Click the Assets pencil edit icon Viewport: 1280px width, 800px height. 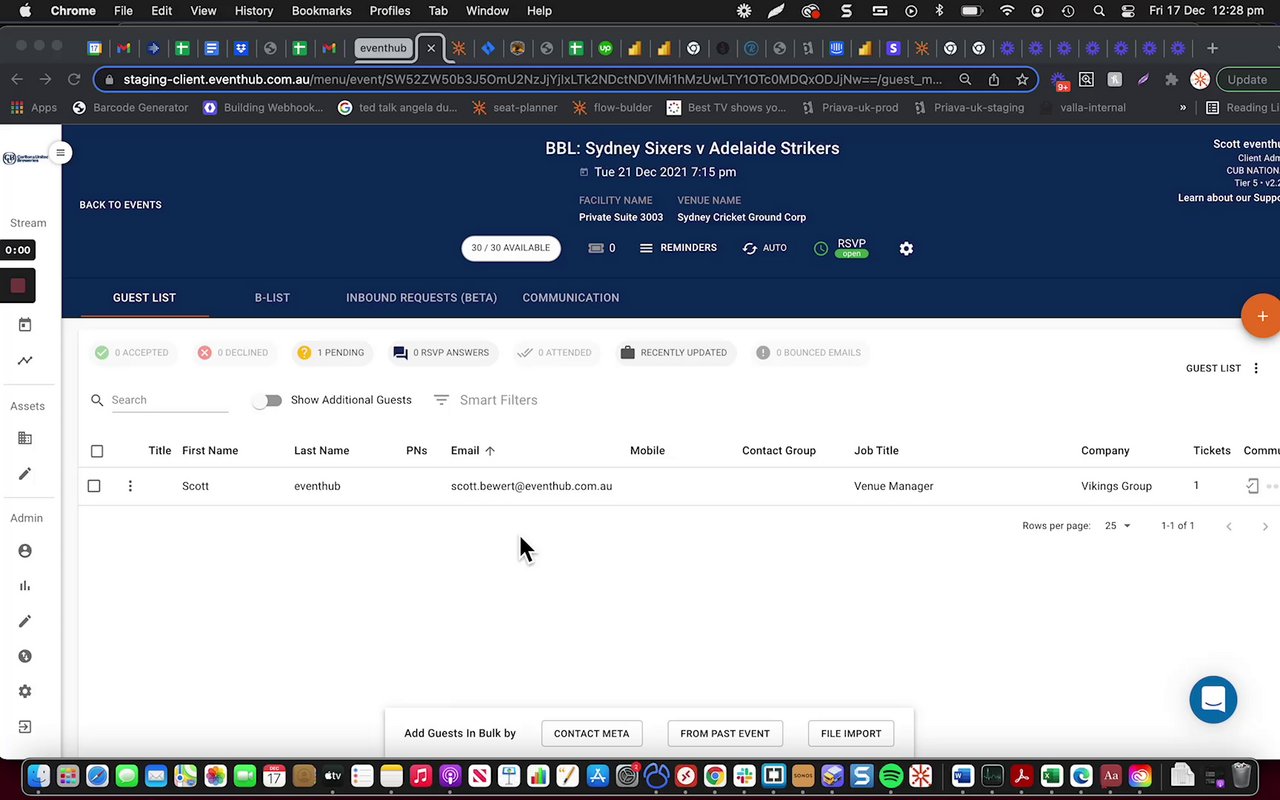click(x=25, y=474)
